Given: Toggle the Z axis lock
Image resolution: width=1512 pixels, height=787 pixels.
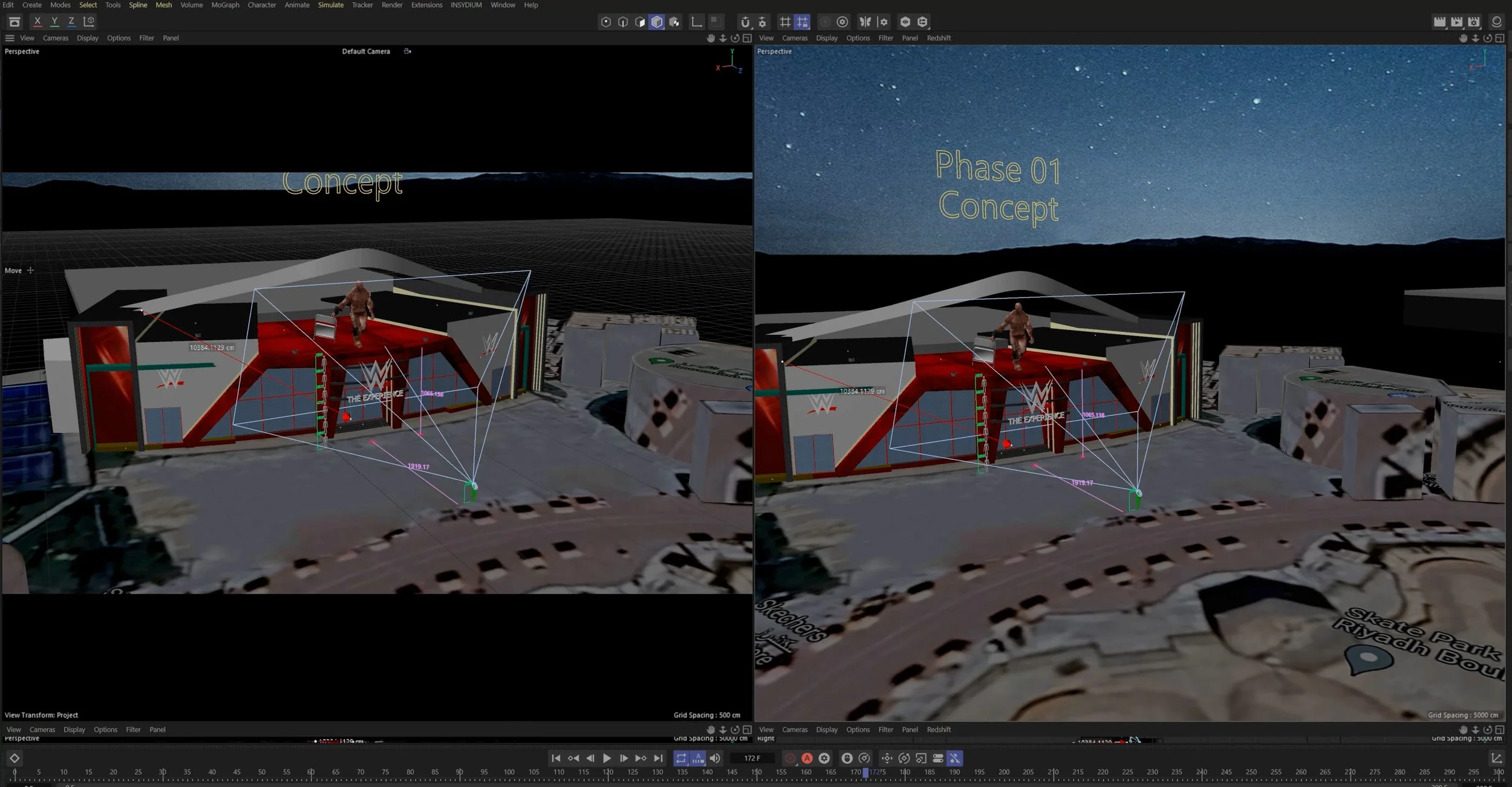Looking at the screenshot, I should (x=71, y=21).
